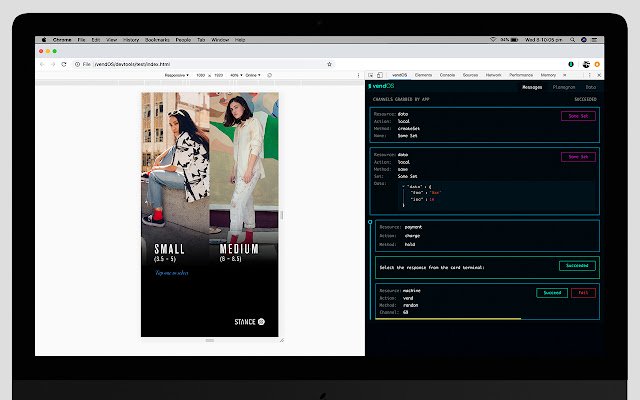Switch to the Elements DevTools tab

[423, 75]
